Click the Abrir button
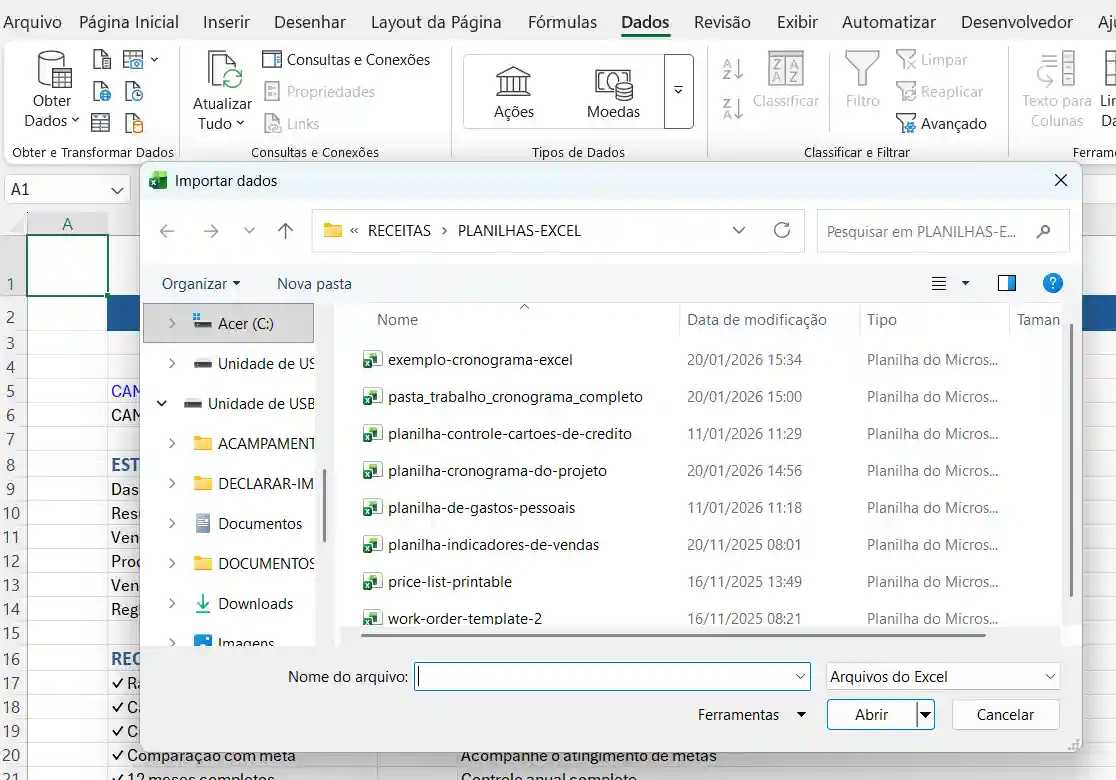Viewport: 1116px width, 780px height. (x=868, y=714)
